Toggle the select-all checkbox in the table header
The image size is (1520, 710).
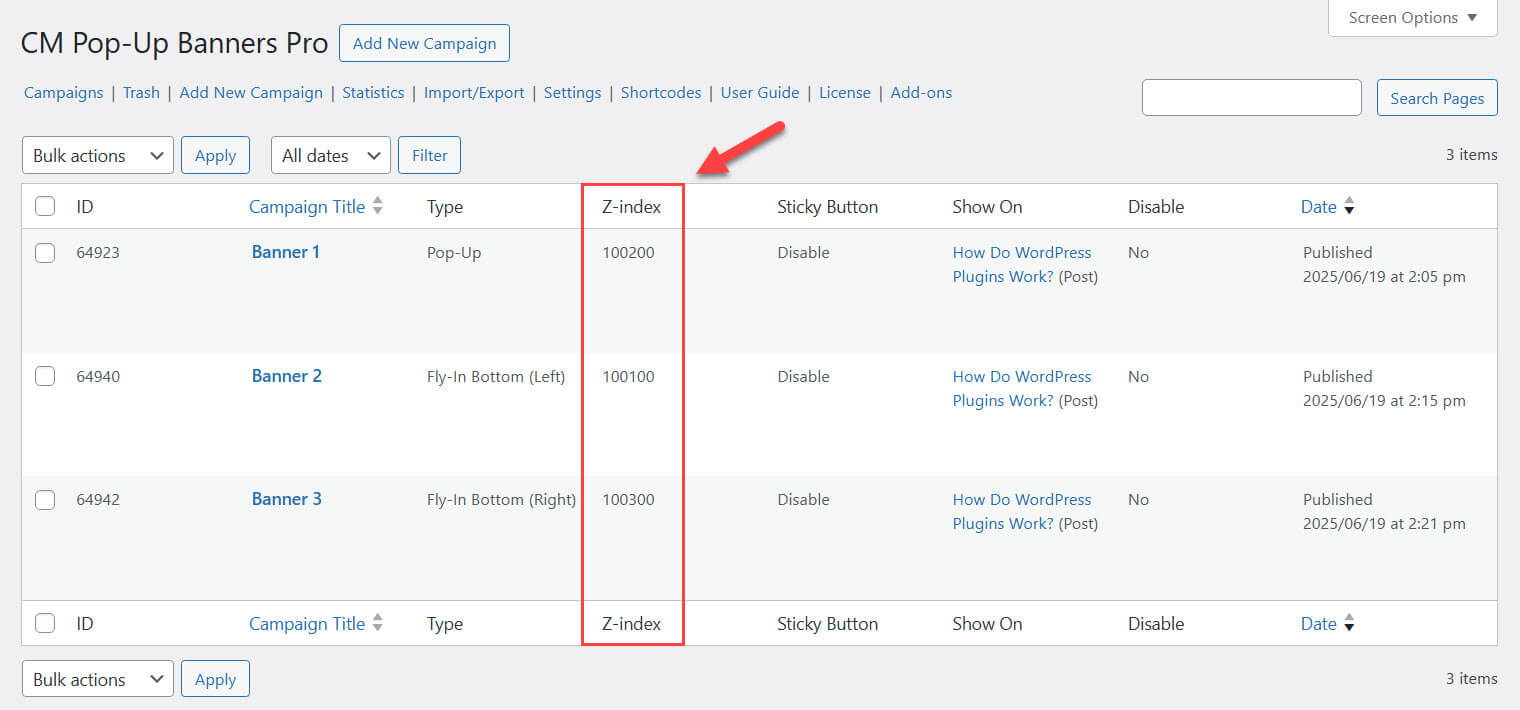[x=45, y=207]
